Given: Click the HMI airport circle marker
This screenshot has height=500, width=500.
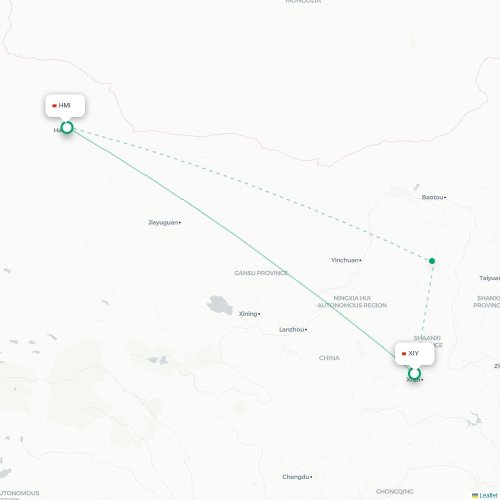Looking at the screenshot, I should (x=67, y=127).
